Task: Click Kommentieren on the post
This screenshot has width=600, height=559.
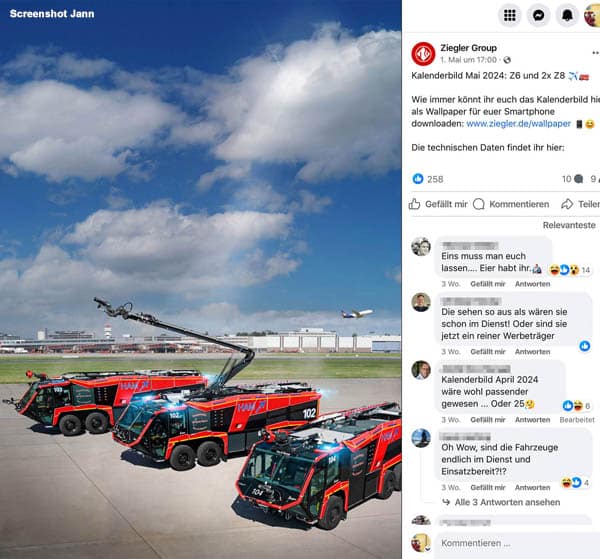Action: 511,204
